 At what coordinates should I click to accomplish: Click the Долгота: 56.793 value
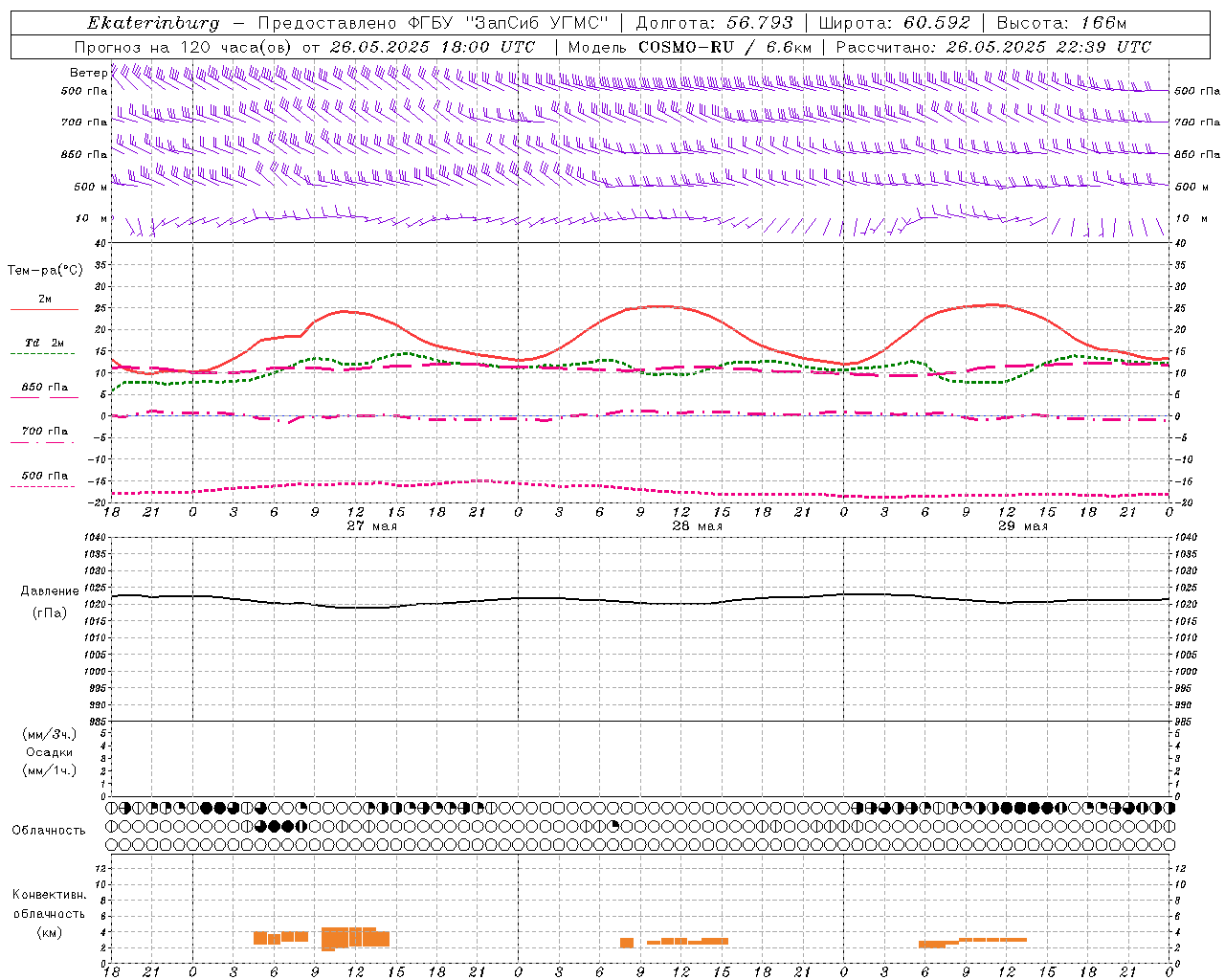715,23
